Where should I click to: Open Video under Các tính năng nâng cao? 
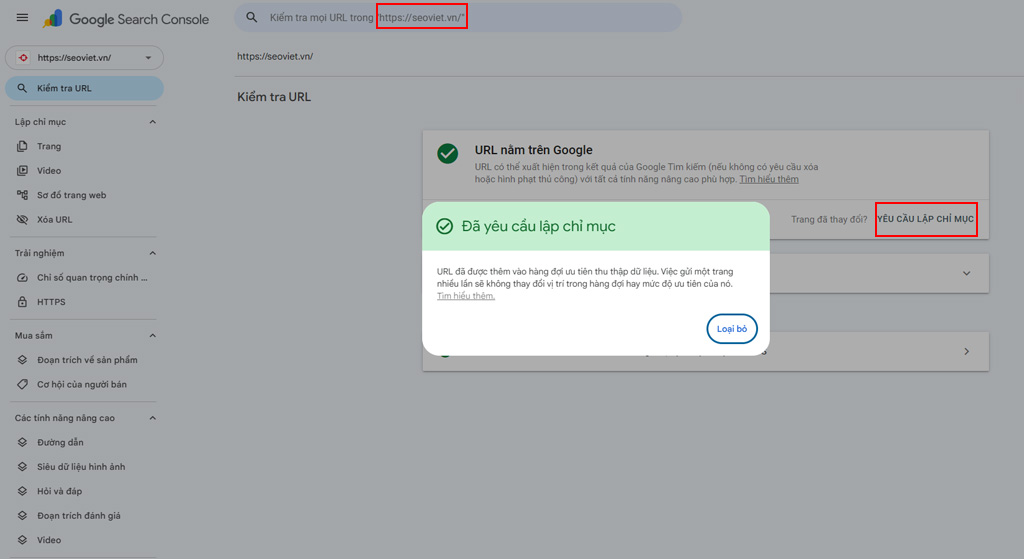[x=49, y=540]
